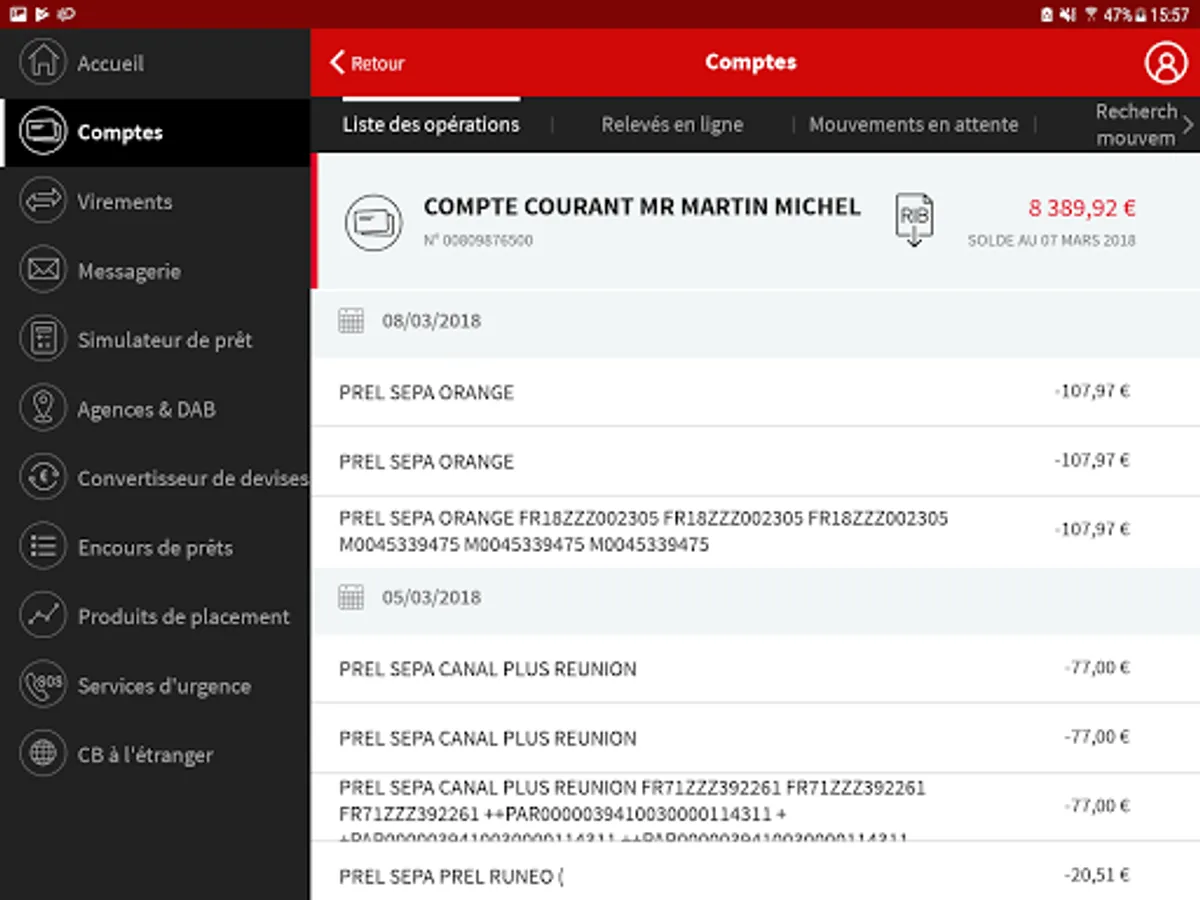This screenshot has width=1200, height=900.
Task: Open PREL SEPA ORANGE FR18ZZZ002305 detailed operation
Action: click(755, 531)
